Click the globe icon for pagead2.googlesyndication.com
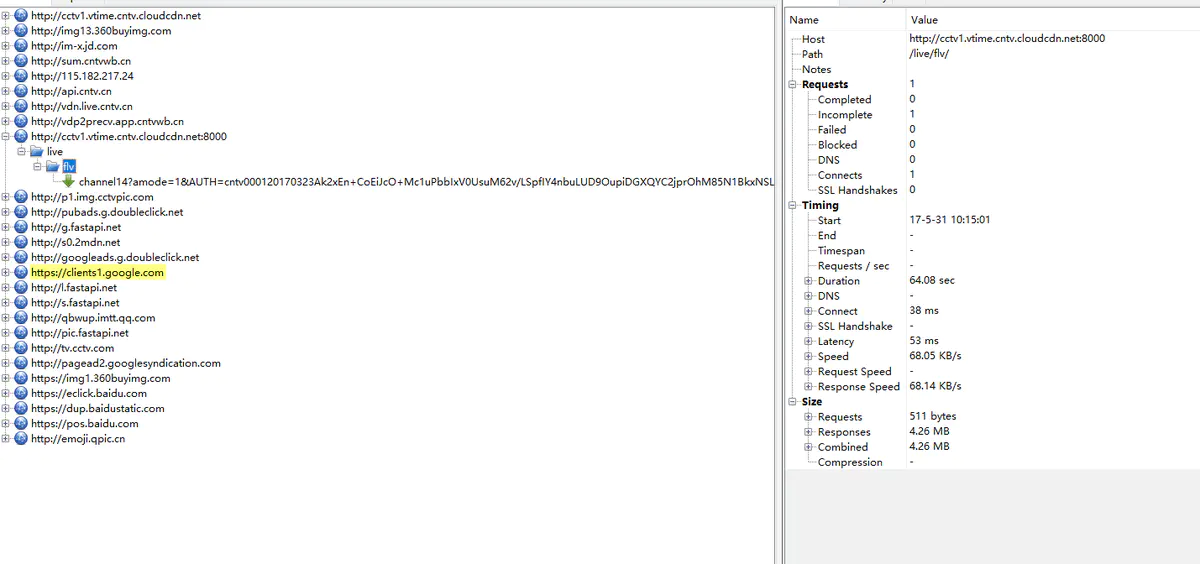Viewport: 1200px width, 564px height. (21, 363)
